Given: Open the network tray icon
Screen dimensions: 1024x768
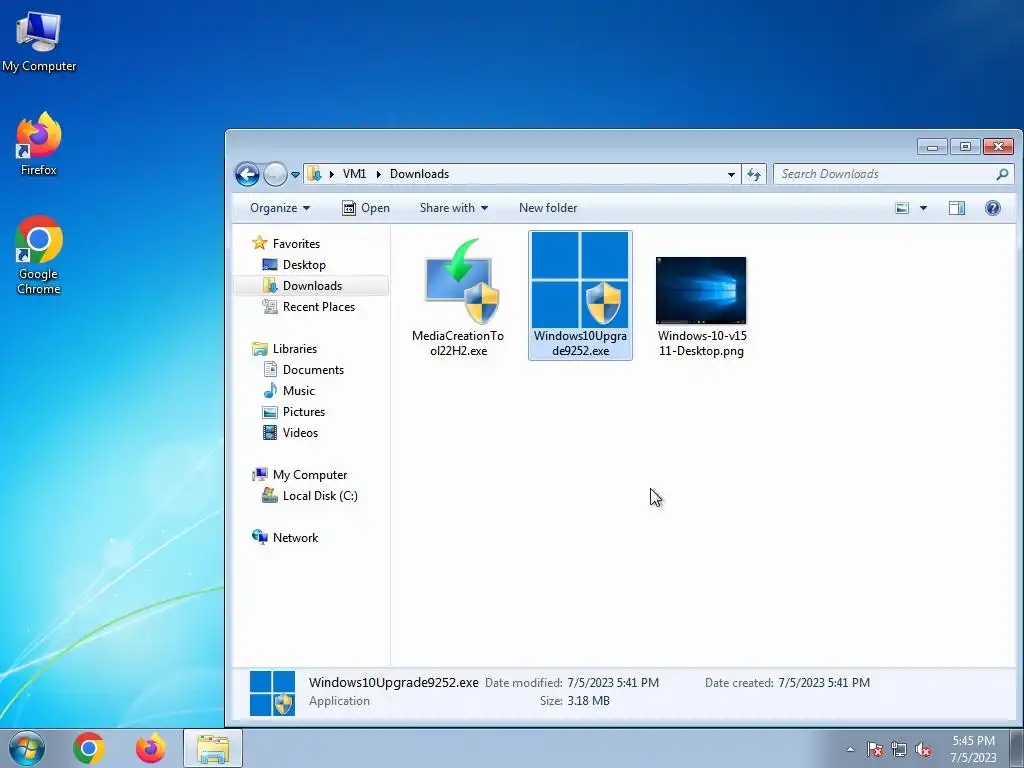Looking at the screenshot, I should 899,749.
